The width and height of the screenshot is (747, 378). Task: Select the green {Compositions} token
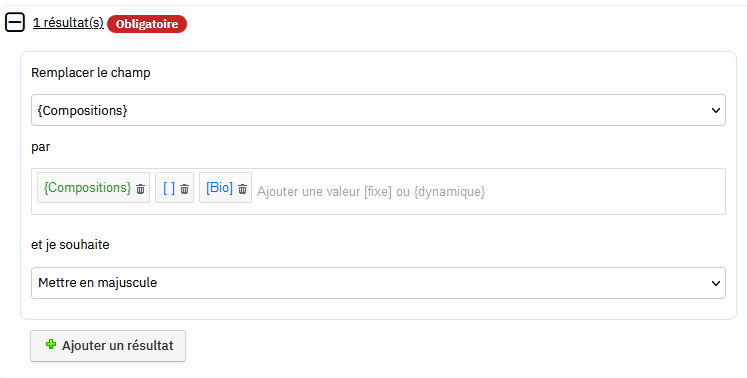87,188
